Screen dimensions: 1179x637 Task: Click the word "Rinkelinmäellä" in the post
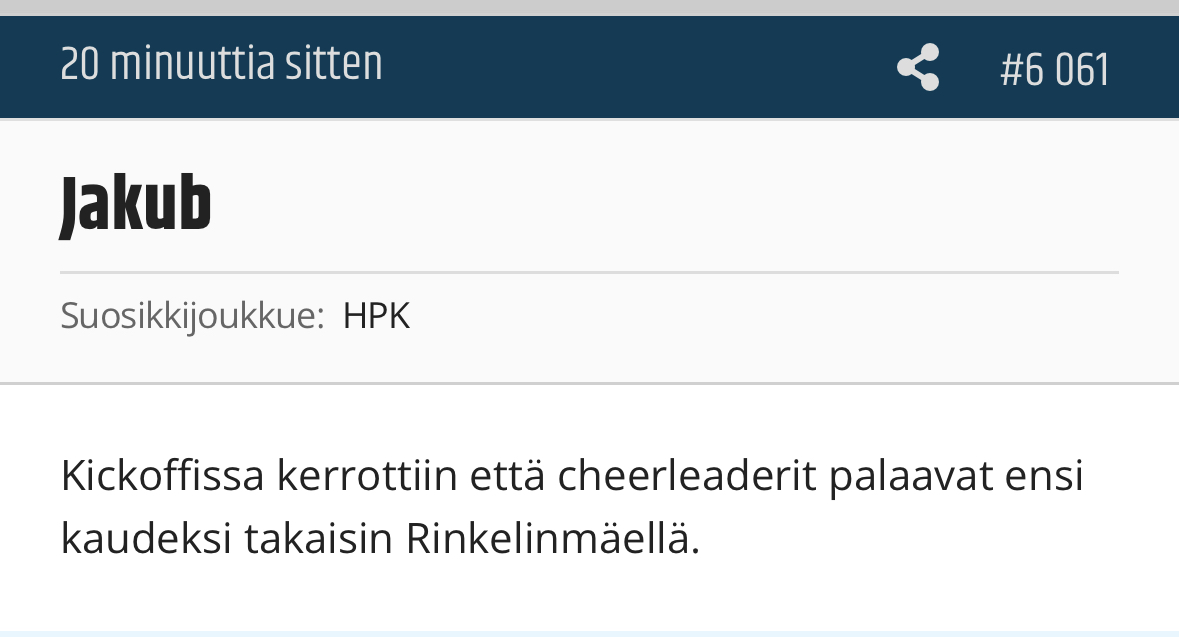[x=552, y=539]
